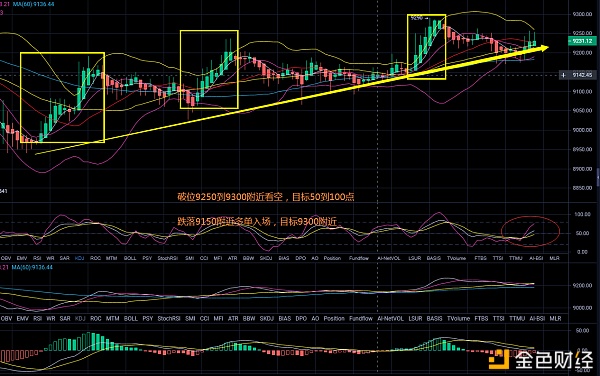
Task: Select BOLL in the indicator row under the KDJ panel
Action: [x=130, y=258]
